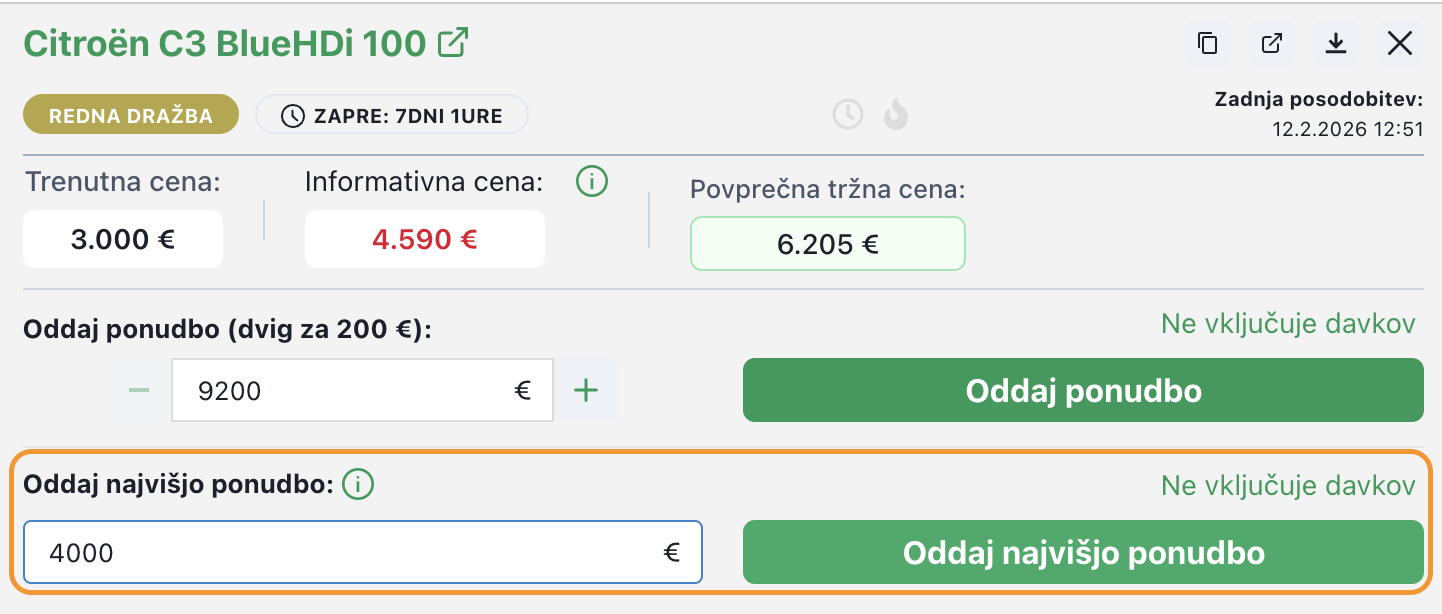This screenshot has height=614, width=1442.
Task: Close the auction panel
Action: [1399, 43]
